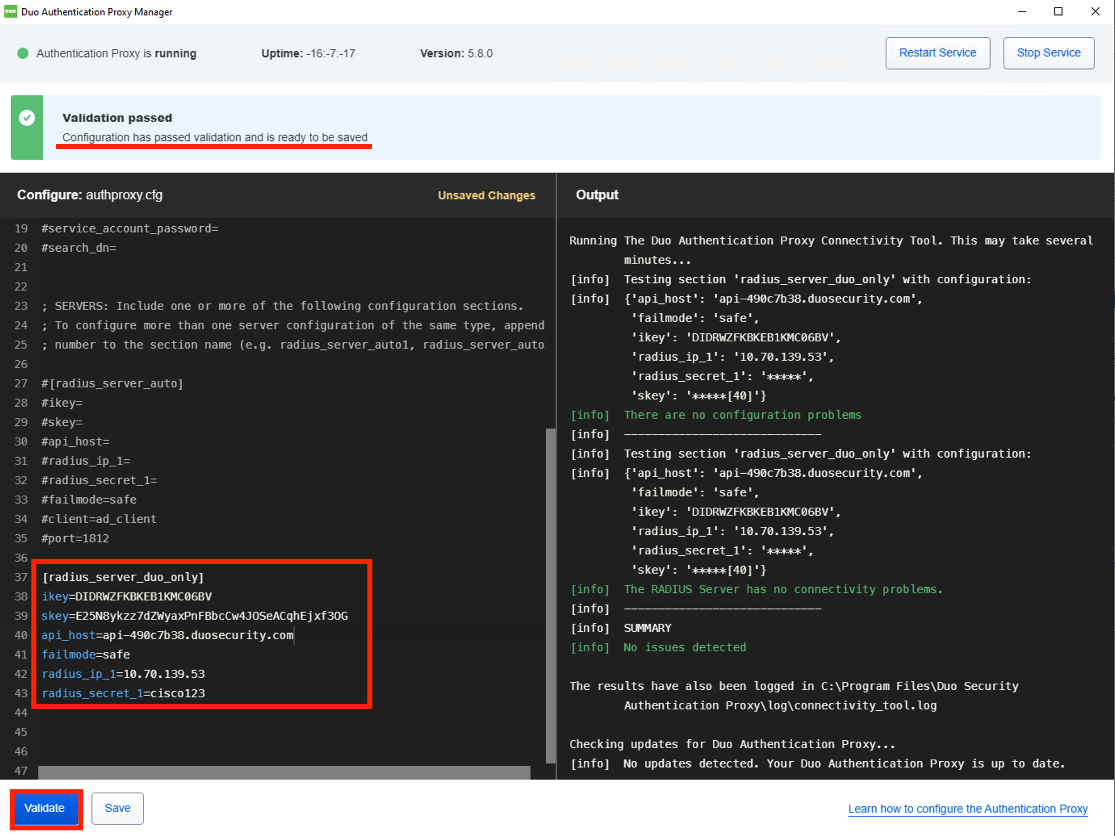This screenshot has height=836, width=1115.
Task: Click the ikey=DIDRWZFKBKEB1KMC06BV line
Action: click(127, 596)
